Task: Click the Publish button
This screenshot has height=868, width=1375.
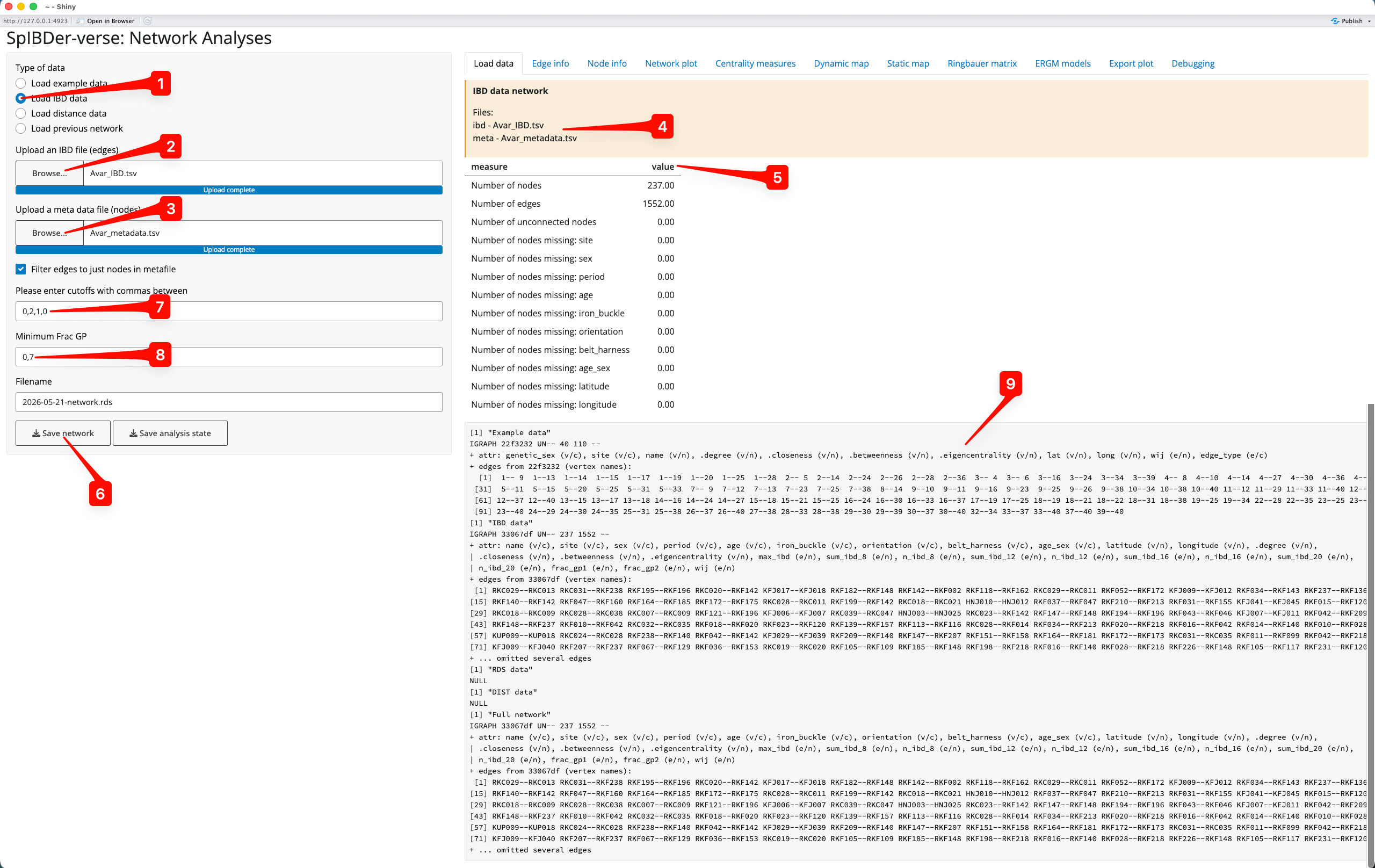Action: tap(1351, 21)
